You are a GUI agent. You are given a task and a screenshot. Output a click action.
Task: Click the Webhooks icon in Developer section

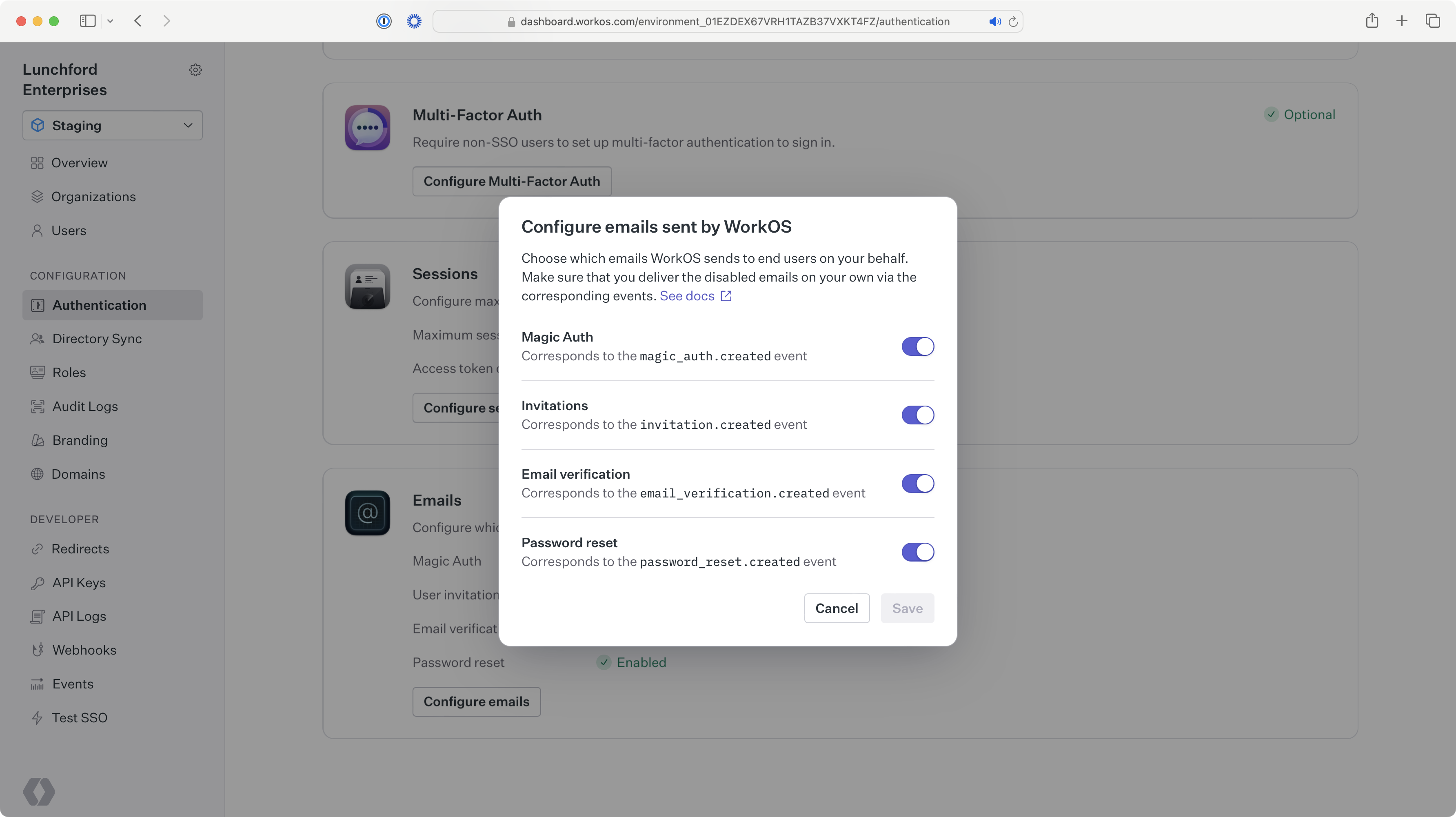click(x=37, y=650)
